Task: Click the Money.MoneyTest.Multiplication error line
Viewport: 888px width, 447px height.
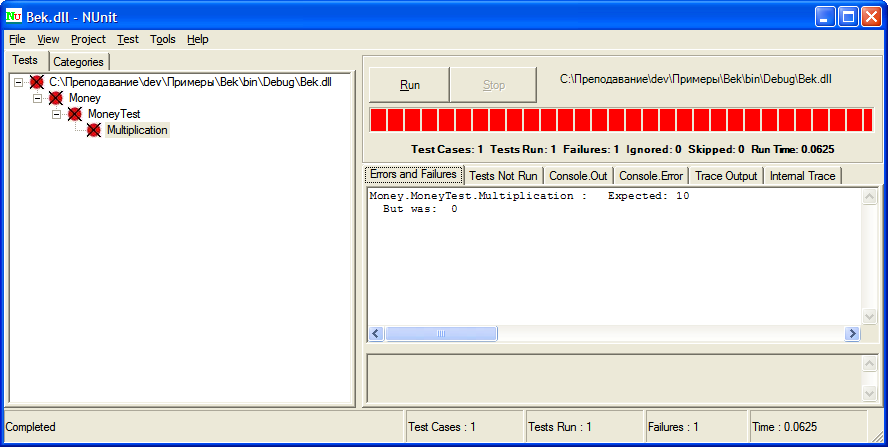Action: pos(530,196)
